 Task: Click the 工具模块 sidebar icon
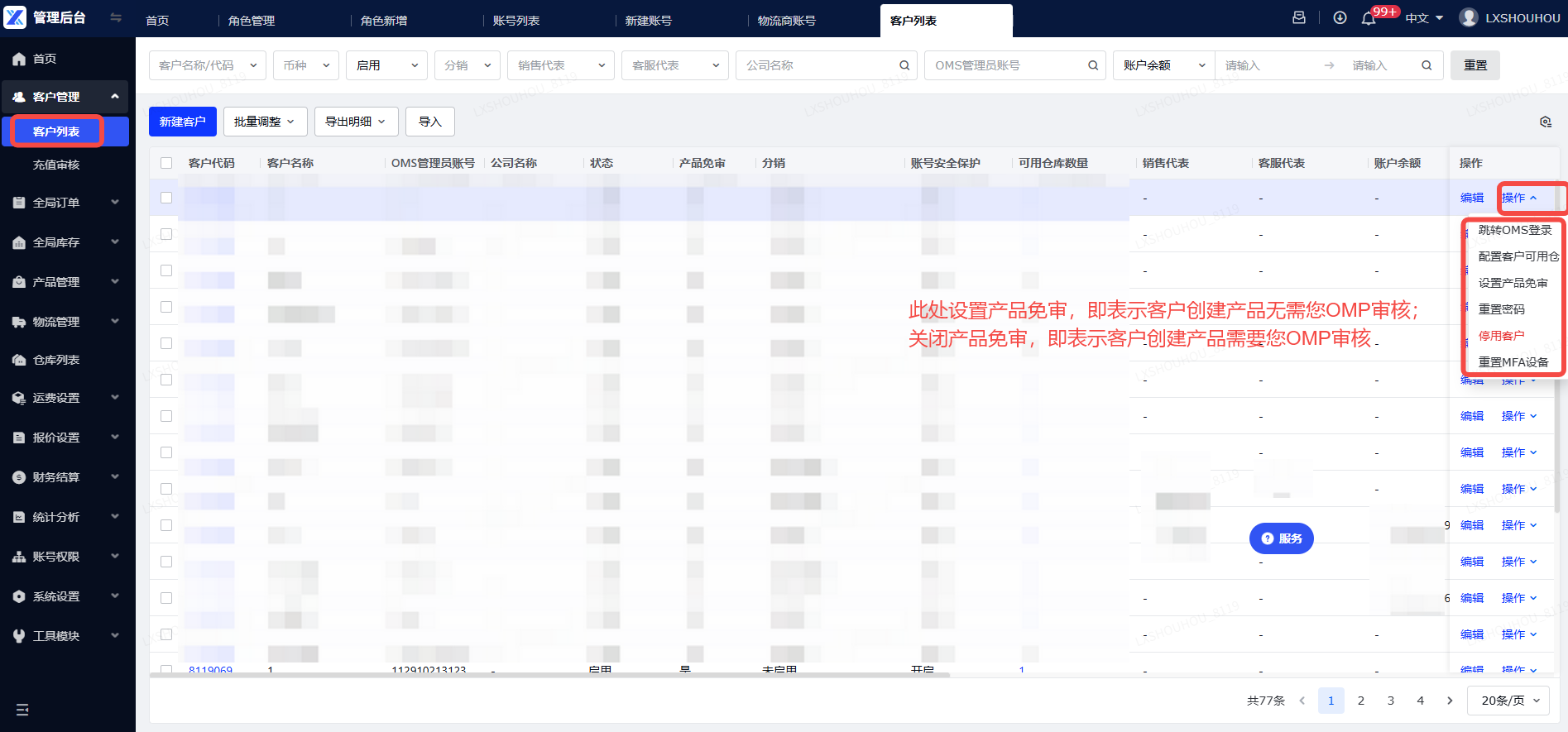19,636
